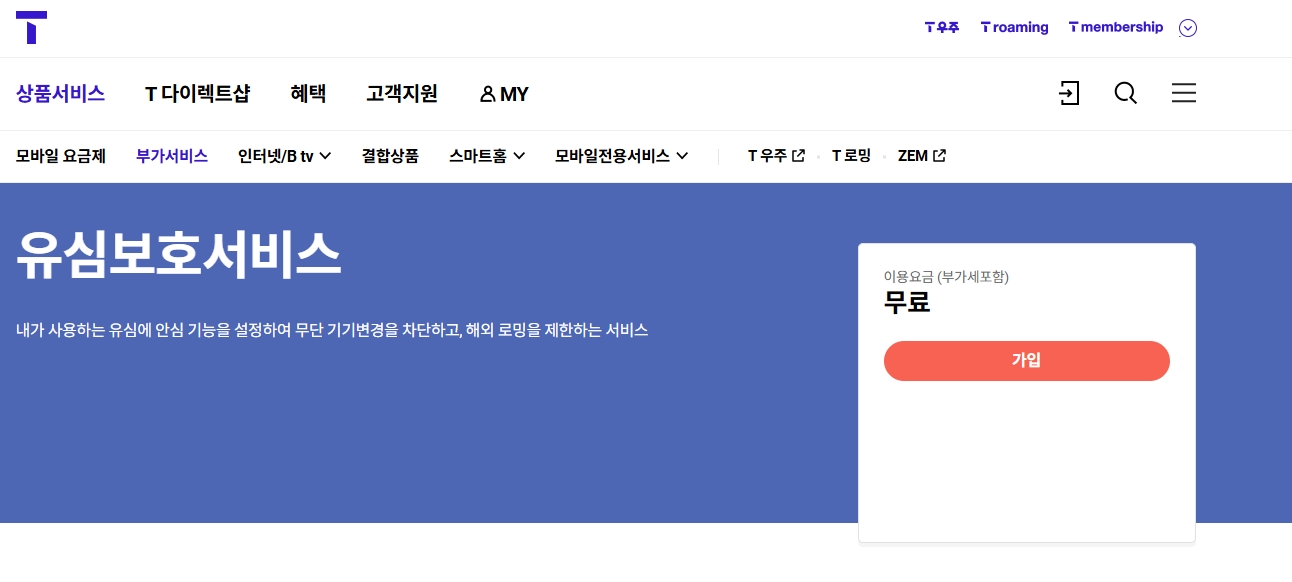Open the search function via magnifier icon
The height and width of the screenshot is (582, 1292).
(1126, 93)
